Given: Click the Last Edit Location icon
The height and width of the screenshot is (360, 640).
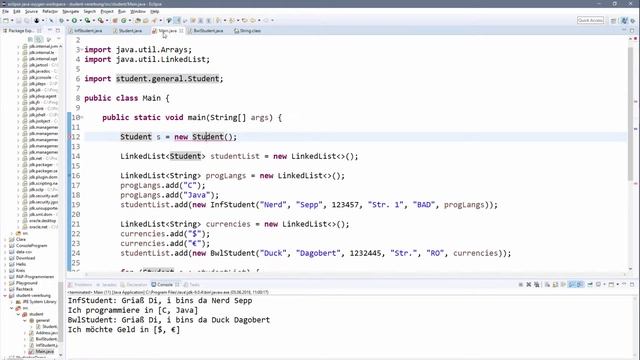Looking at the screenshot, I should coord(244,20).
